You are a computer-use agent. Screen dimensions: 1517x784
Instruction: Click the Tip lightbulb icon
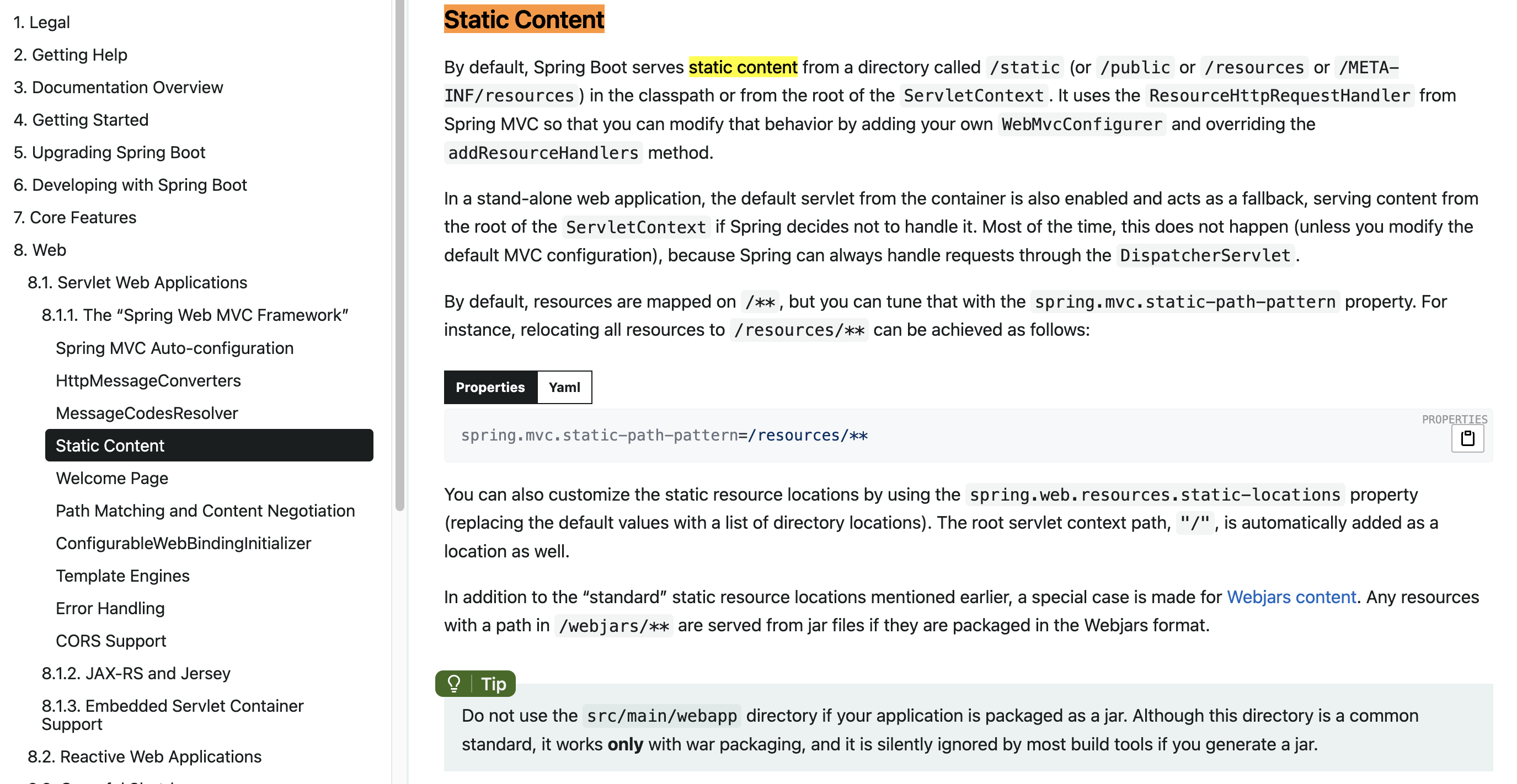(453, 683)
